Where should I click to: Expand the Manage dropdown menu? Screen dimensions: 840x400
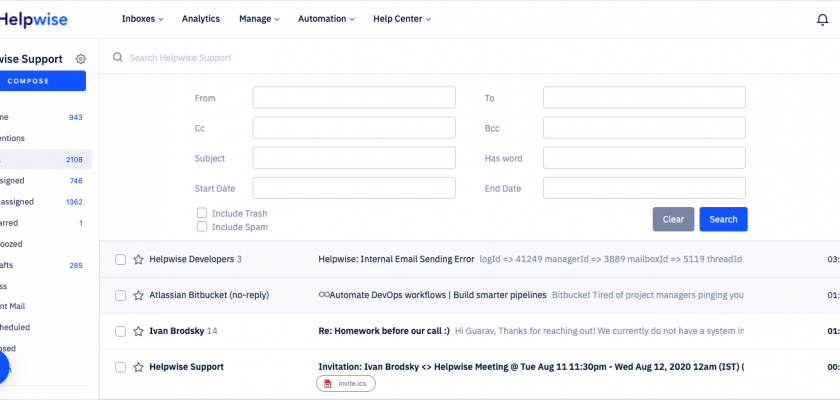[x=259, y=19]
